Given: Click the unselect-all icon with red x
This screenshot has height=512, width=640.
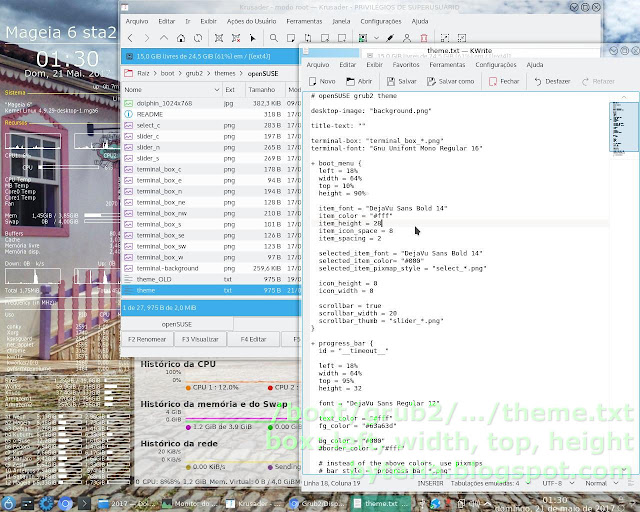Looking at the screenshot, I should click(x=236, y=38).
